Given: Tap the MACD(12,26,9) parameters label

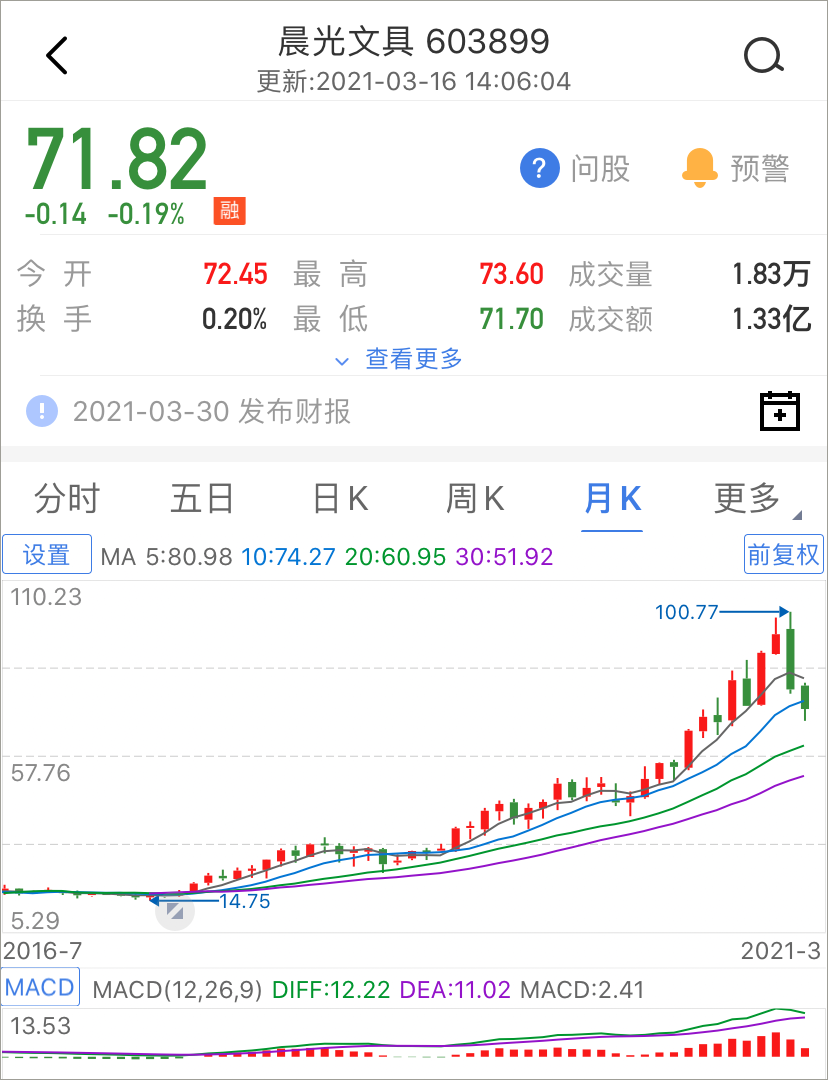Looking at the screenshot, I should pyautogui.click(x=177, y=990).
